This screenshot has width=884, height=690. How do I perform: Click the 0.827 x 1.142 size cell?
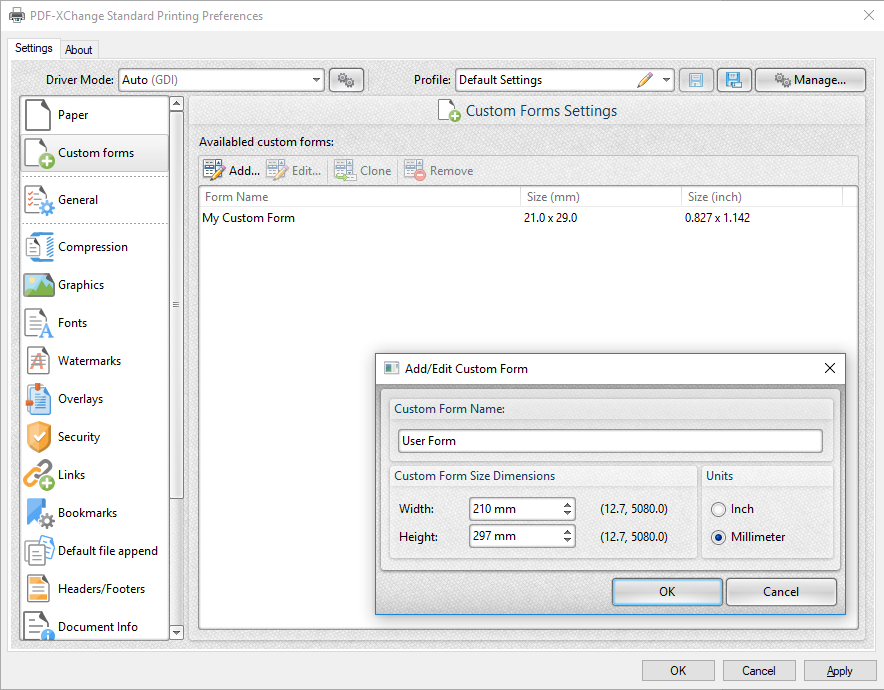(717, 218)
